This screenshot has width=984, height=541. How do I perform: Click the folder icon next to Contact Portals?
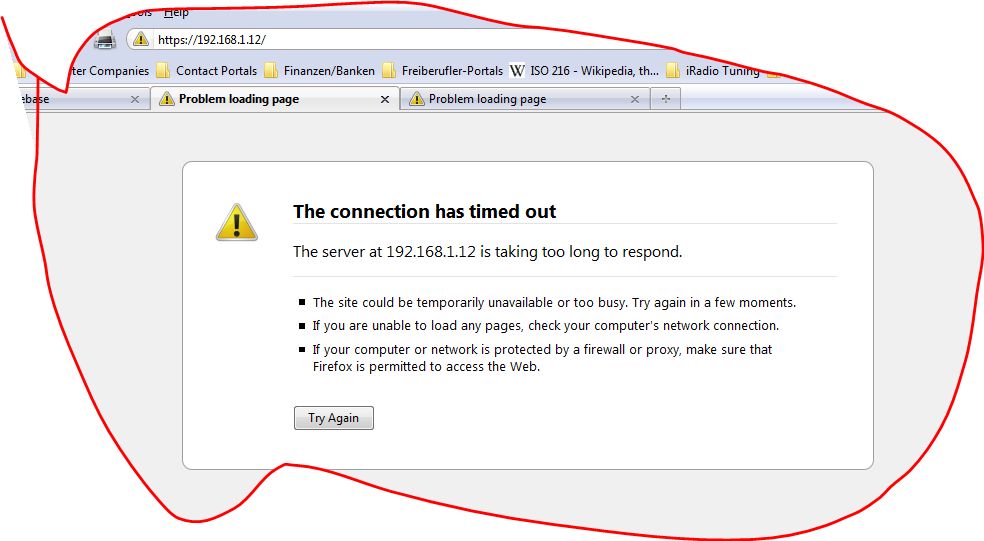[x=163, y=71]
